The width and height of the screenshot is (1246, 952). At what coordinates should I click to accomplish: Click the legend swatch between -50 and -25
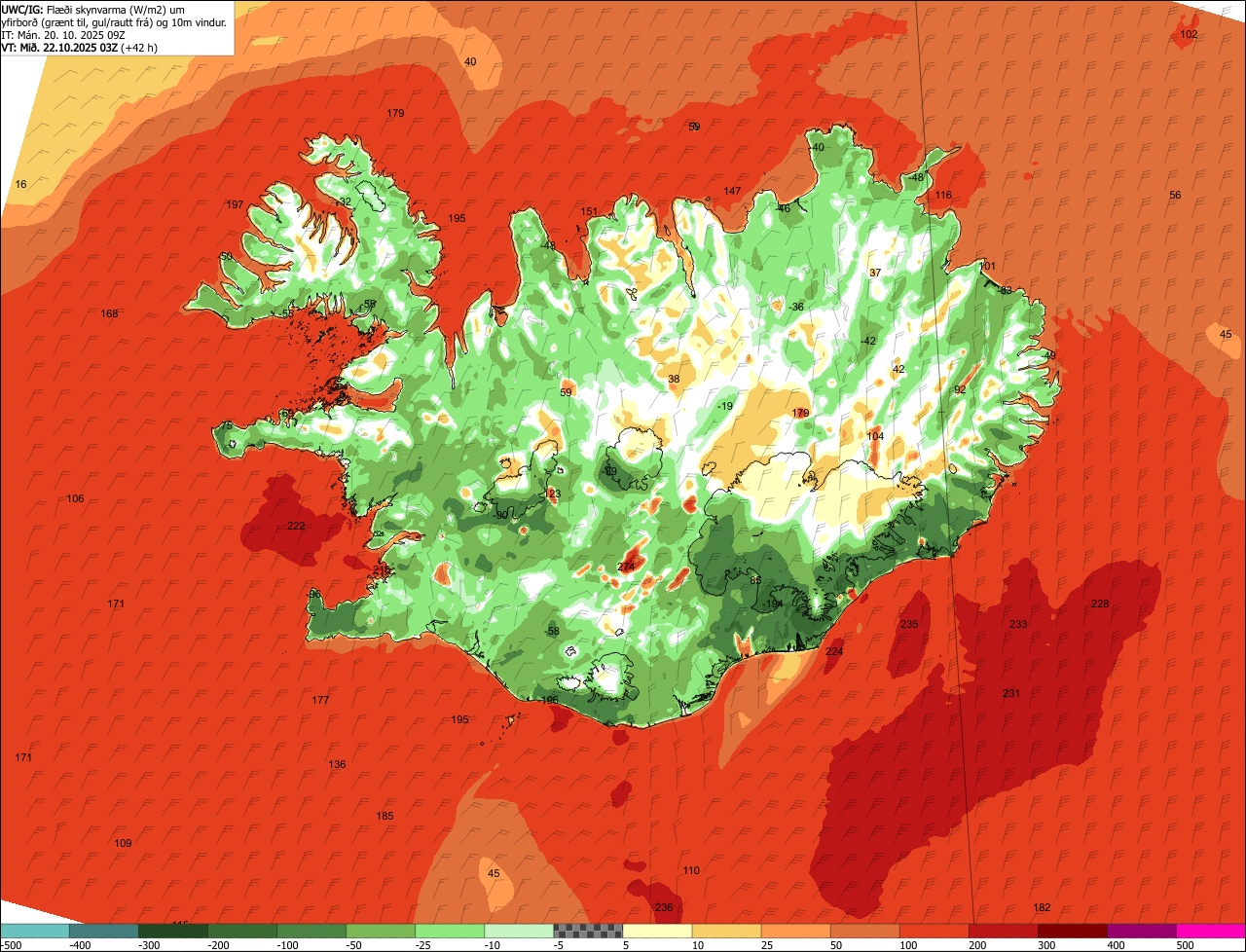point(381,931)
